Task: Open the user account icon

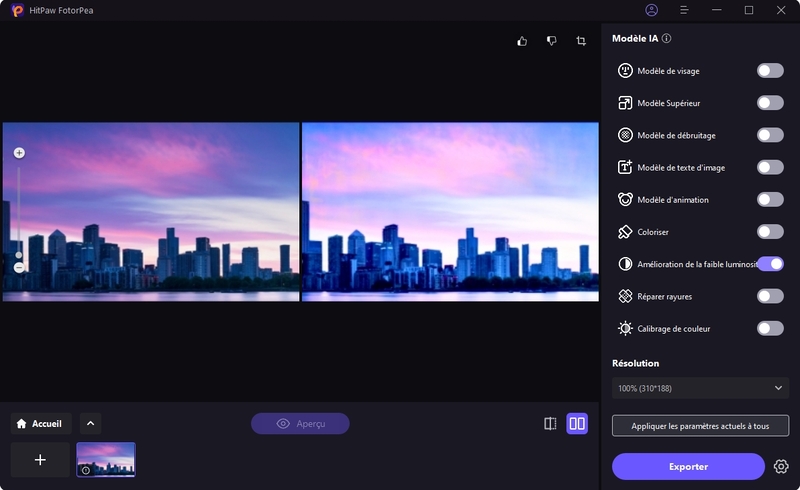Action: [652, 10]
